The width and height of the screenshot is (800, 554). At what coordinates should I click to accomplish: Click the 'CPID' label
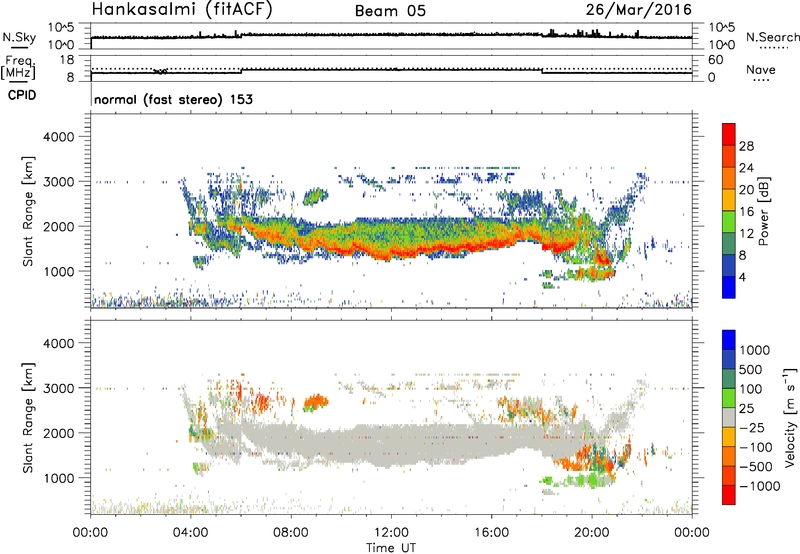(x=22, y=95)
